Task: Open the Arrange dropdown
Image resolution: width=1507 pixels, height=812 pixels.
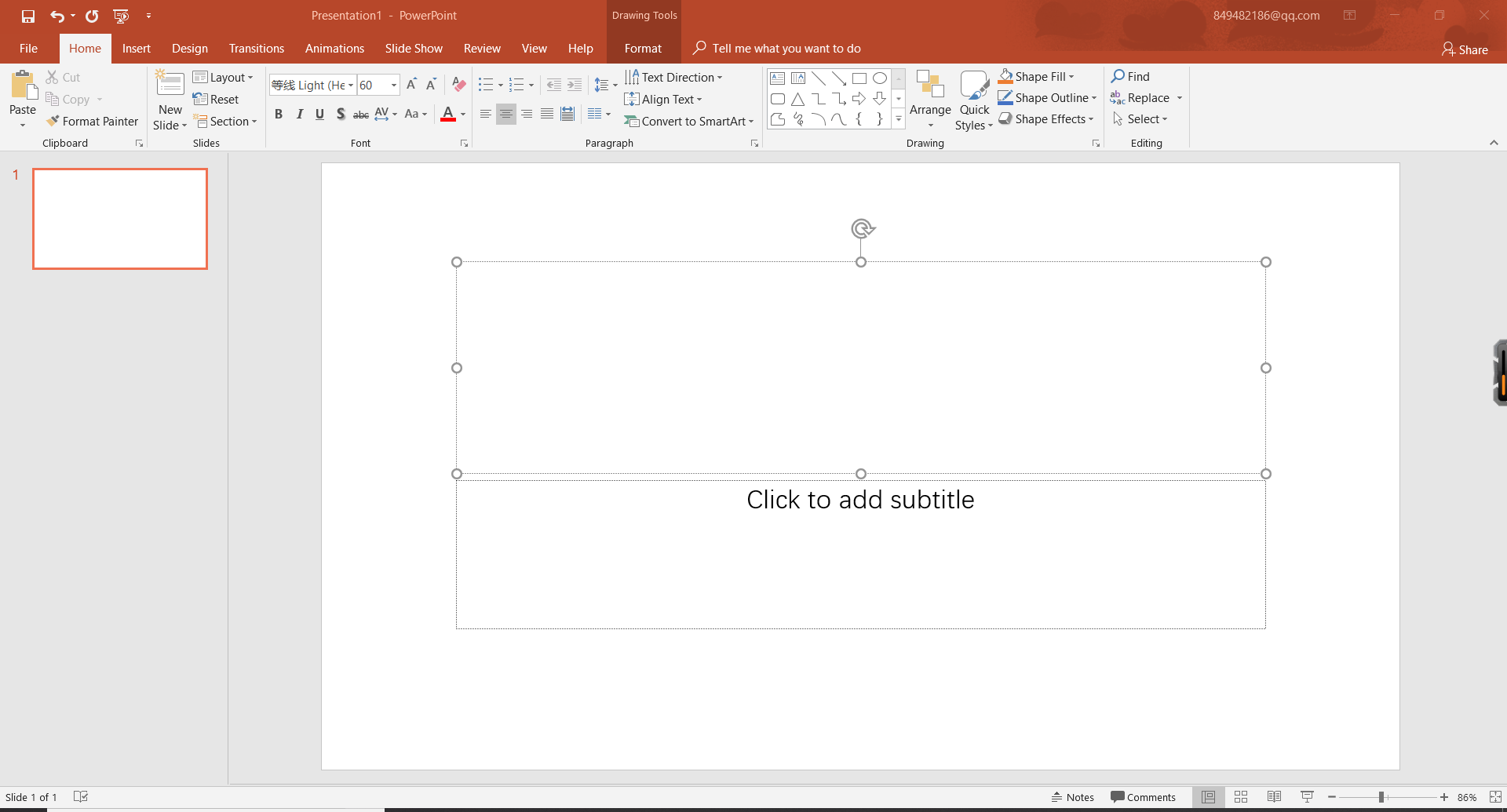Action: point(930,100)
